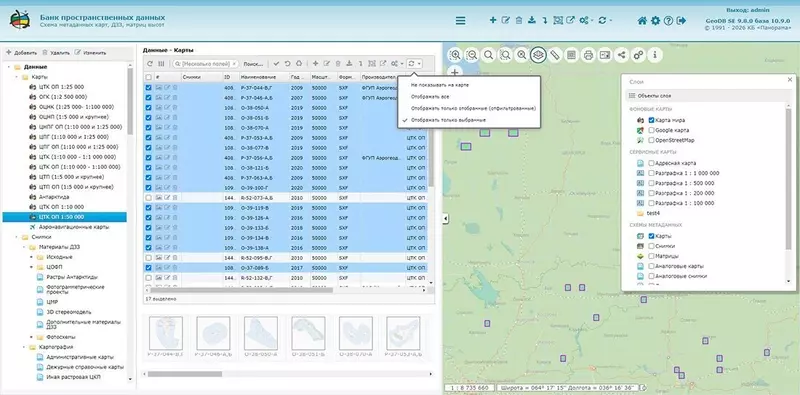Click the map plus button under the toolbar
Viewport: 800px width, 395px height.
tap(455, 72)
